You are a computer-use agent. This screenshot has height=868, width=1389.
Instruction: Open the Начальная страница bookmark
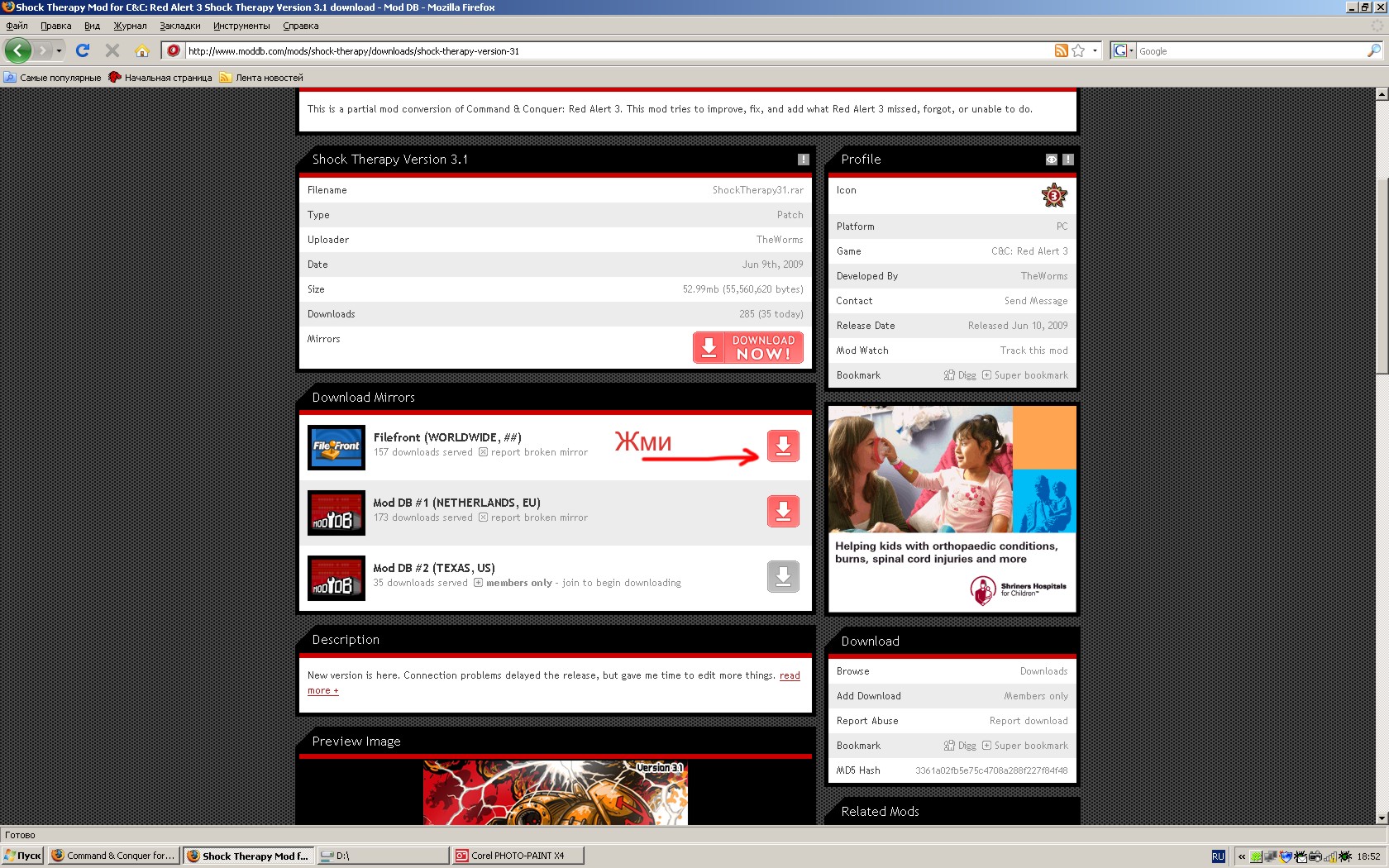pyautogui.click(x=160, y=78)
